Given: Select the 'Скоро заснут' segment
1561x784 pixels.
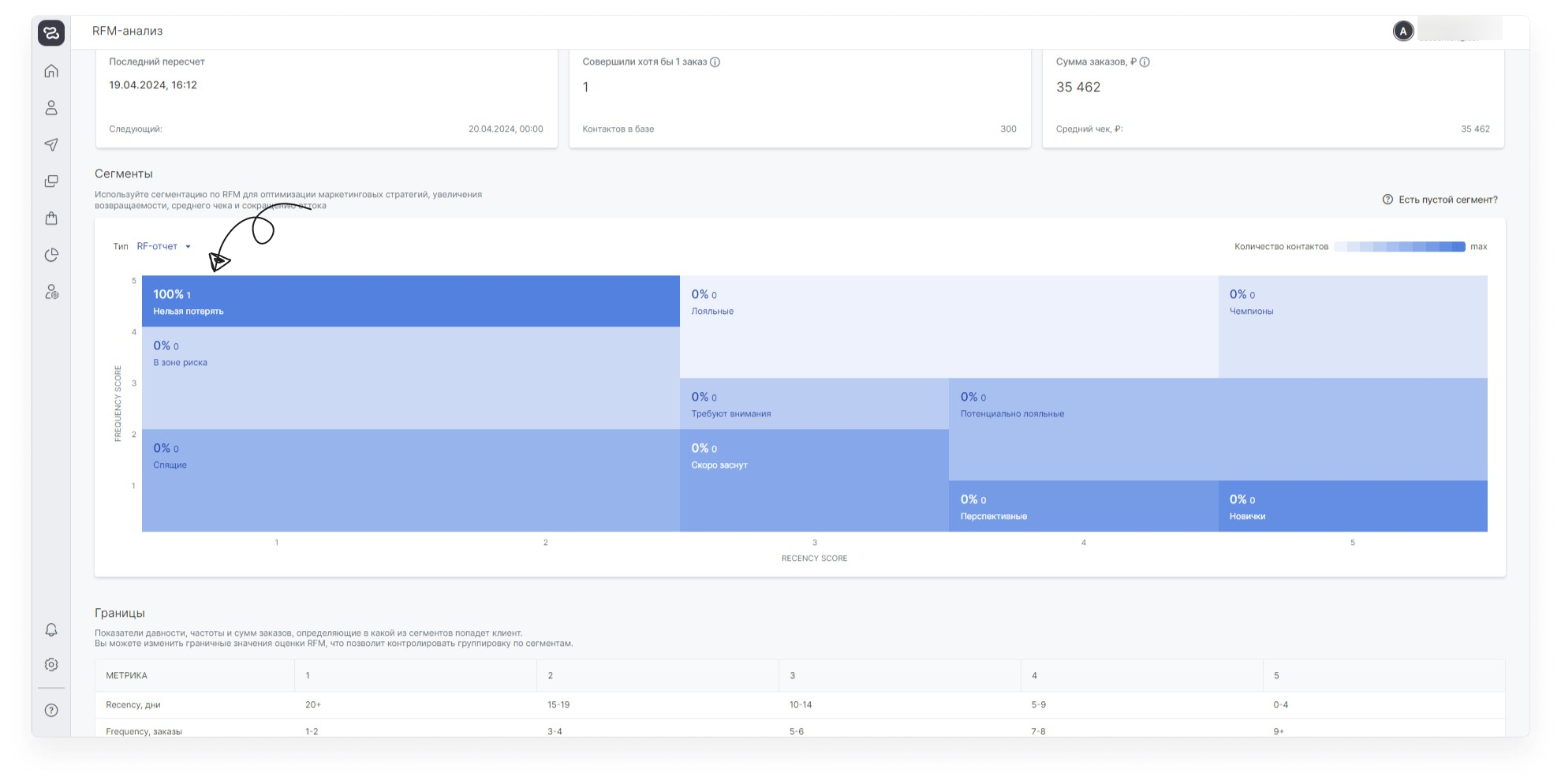Looking at the screenshot, I should tap(814, 480).
